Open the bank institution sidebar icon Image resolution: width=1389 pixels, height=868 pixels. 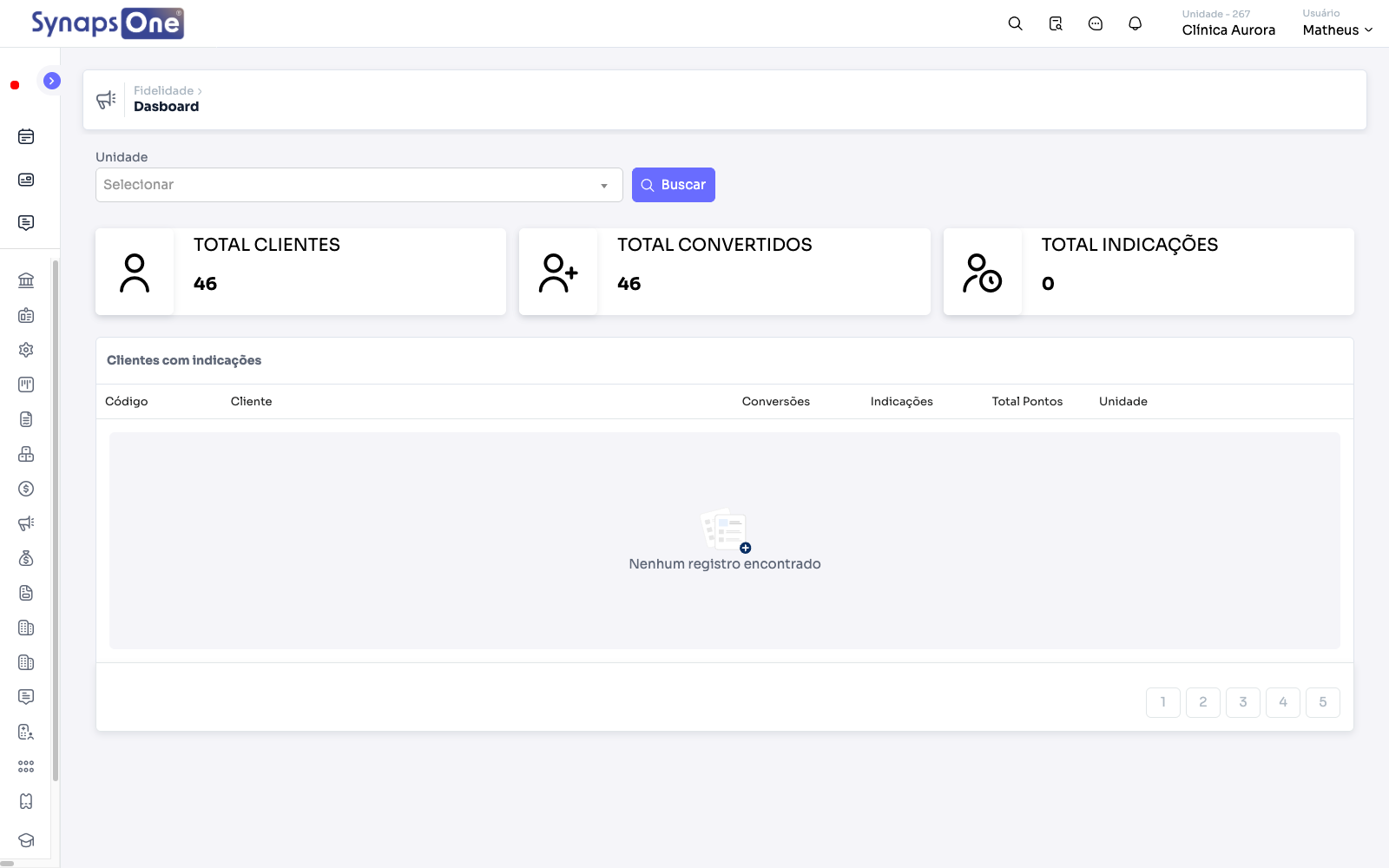(26, 280)
